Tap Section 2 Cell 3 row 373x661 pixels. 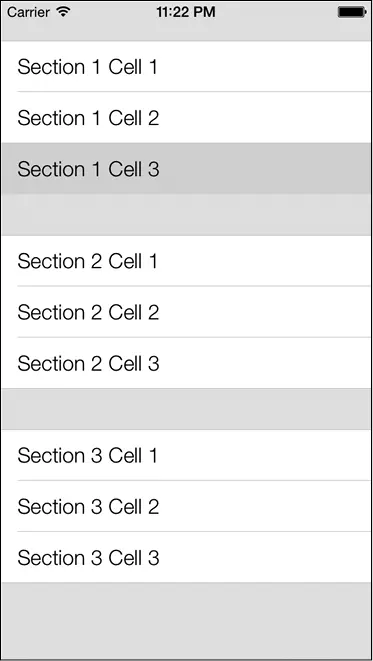[x=186, y=363]
